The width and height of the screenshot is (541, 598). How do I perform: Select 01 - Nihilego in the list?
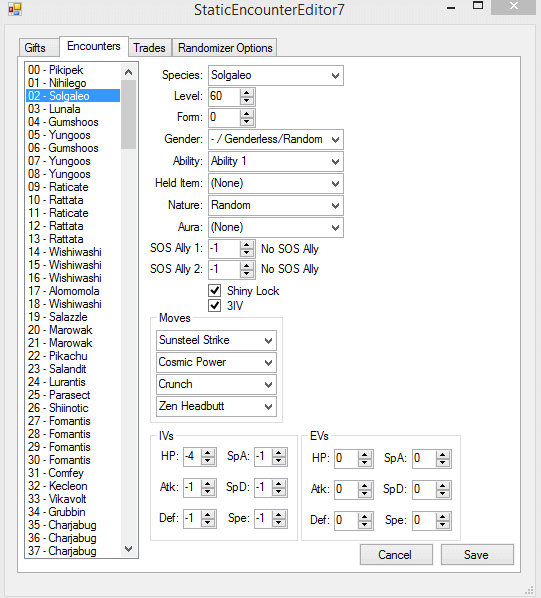pos(73,83)
